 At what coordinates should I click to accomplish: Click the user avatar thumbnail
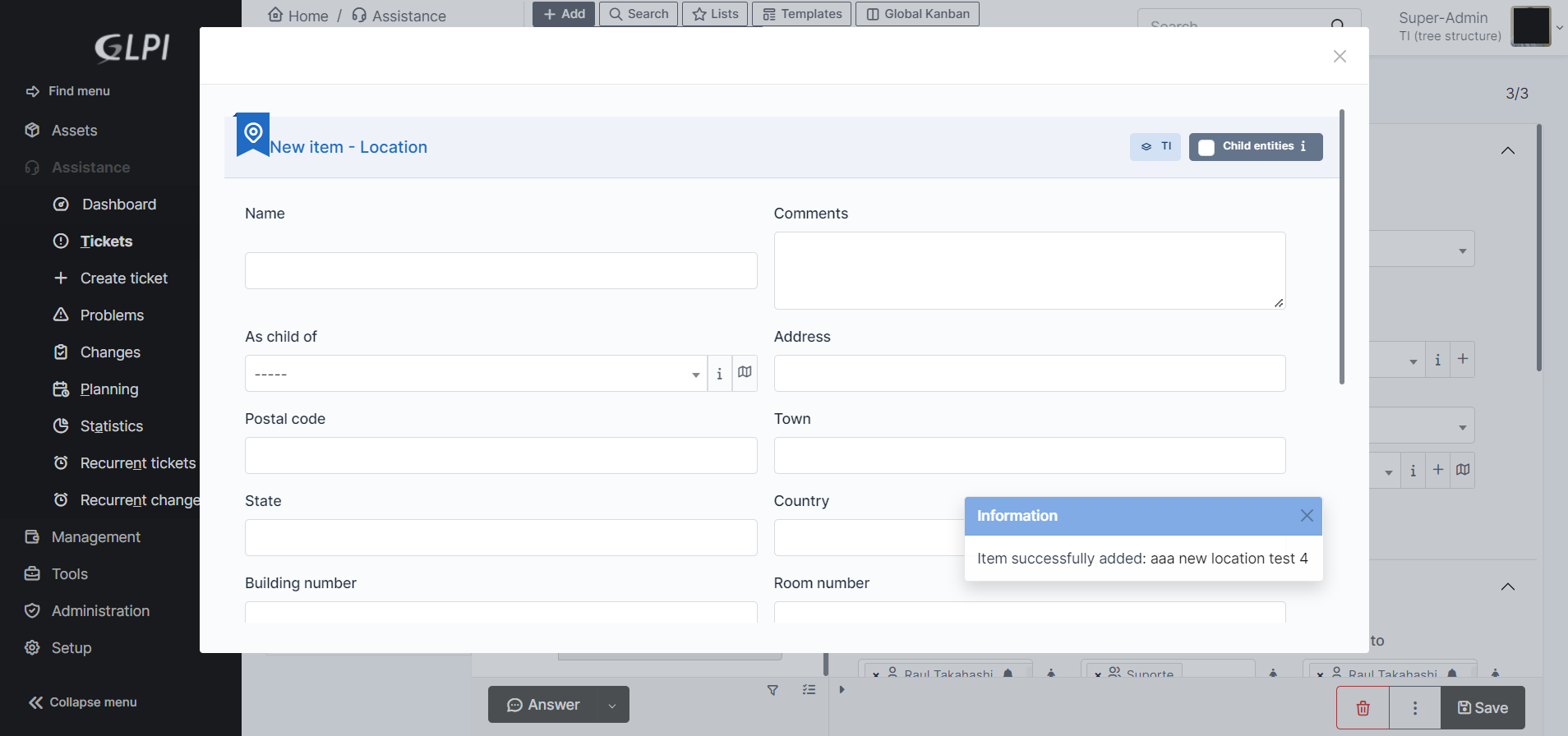click(x=1531, y=26)
